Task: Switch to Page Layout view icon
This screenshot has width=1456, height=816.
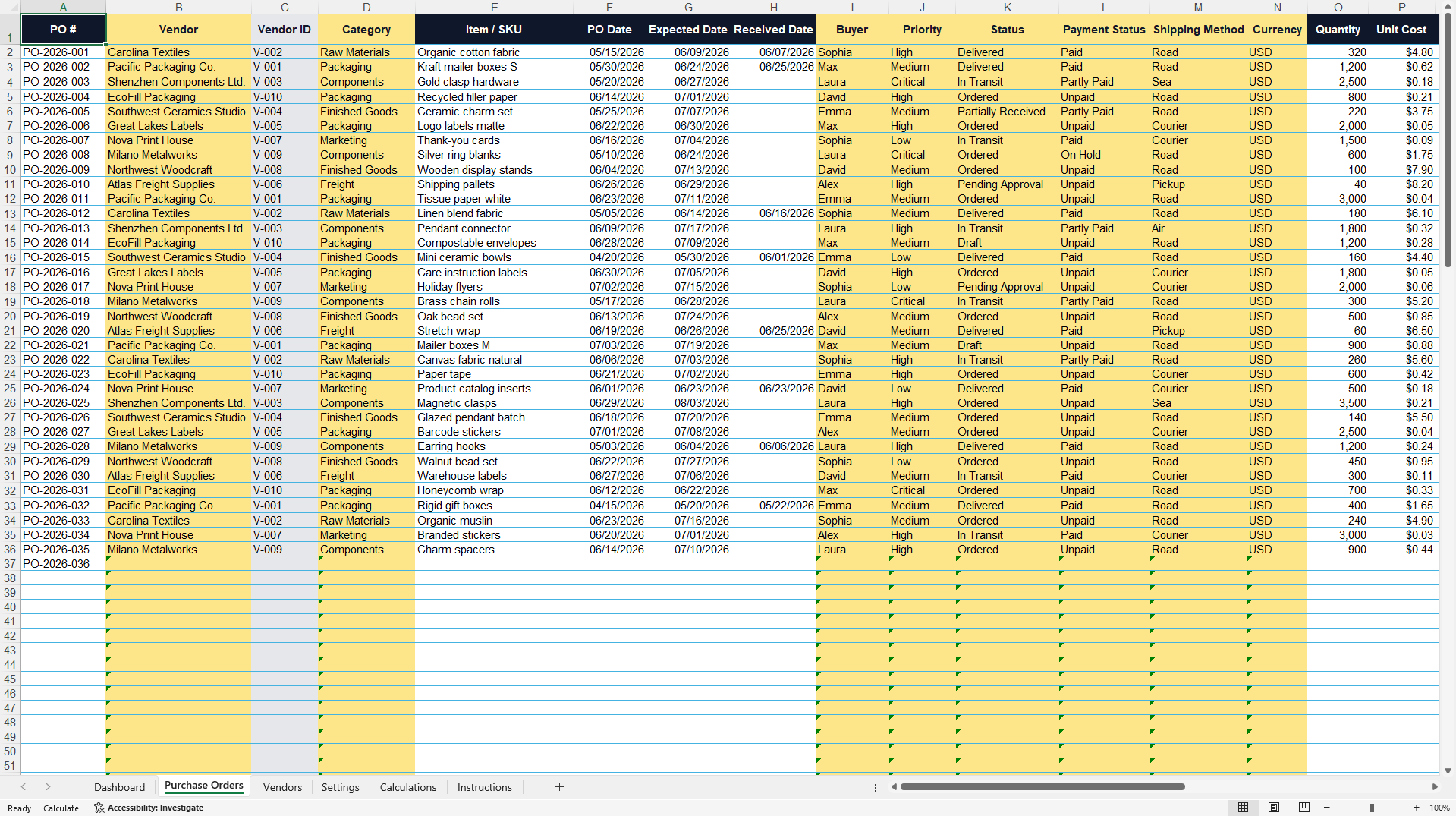Action: (1274, 808)
